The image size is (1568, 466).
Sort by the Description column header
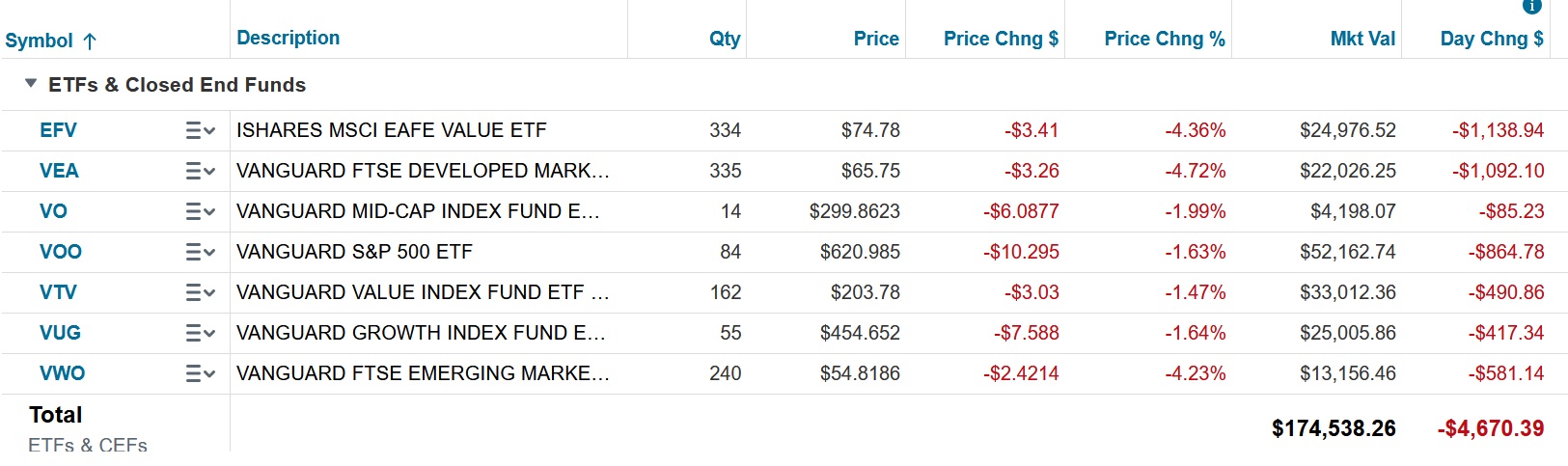289,38
